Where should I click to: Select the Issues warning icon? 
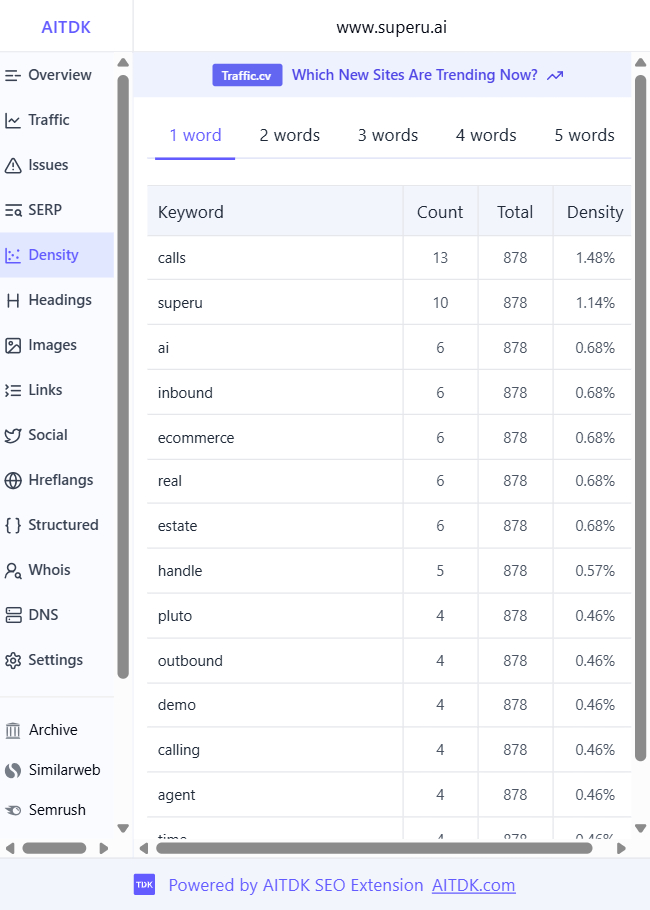click(13, 165)
